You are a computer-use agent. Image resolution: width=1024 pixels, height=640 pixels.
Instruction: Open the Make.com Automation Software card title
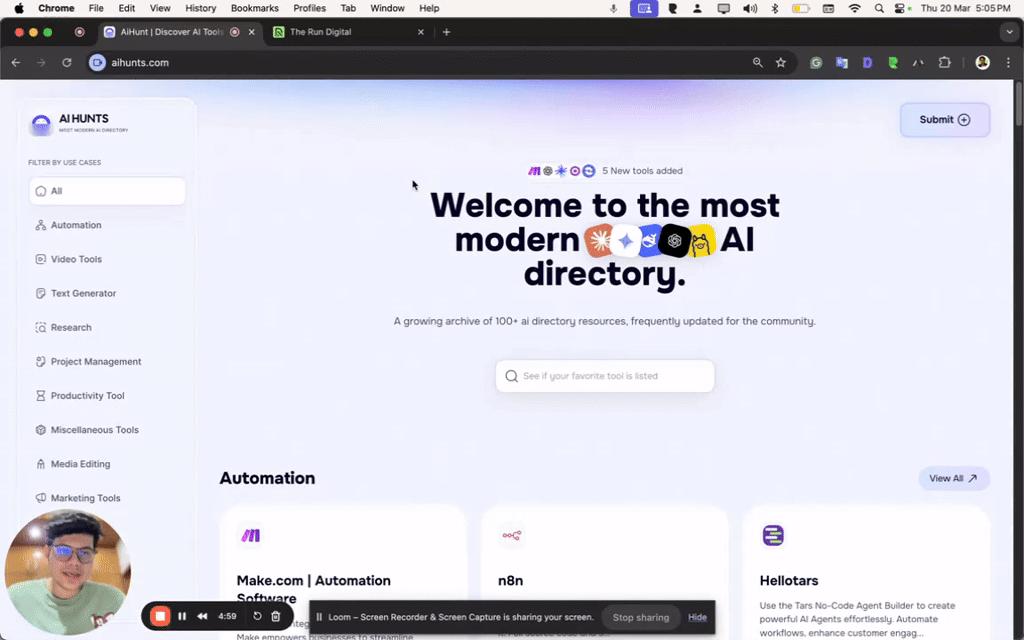[313, 589]
